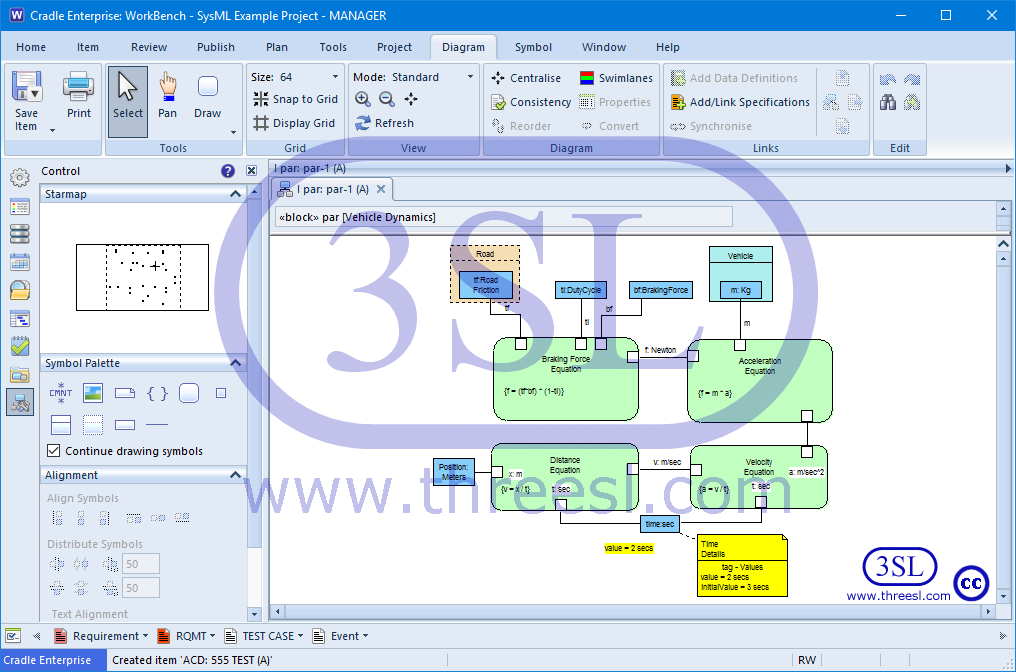This screenshot has height=672, width=1016.
Task: Choose the comment symbol in Symbol Palette
Action: (61, 393)
